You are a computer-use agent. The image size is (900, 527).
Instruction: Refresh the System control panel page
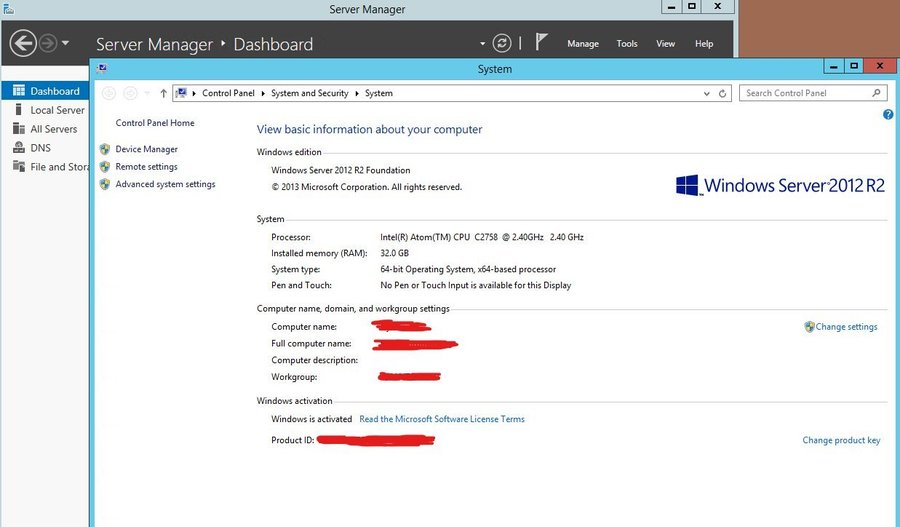coord(722,93)
